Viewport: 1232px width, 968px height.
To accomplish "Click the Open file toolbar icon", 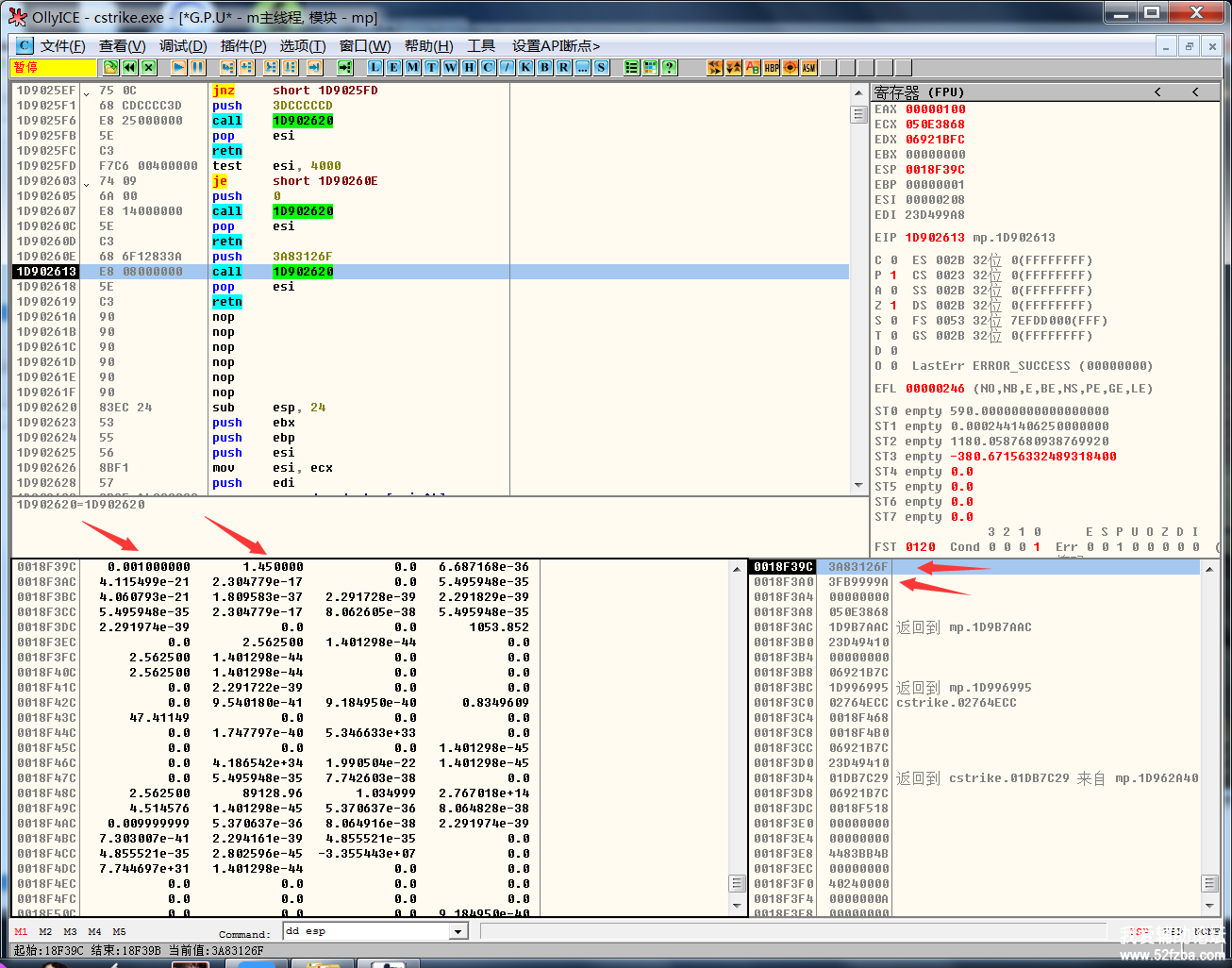I will tap(111, 67).
